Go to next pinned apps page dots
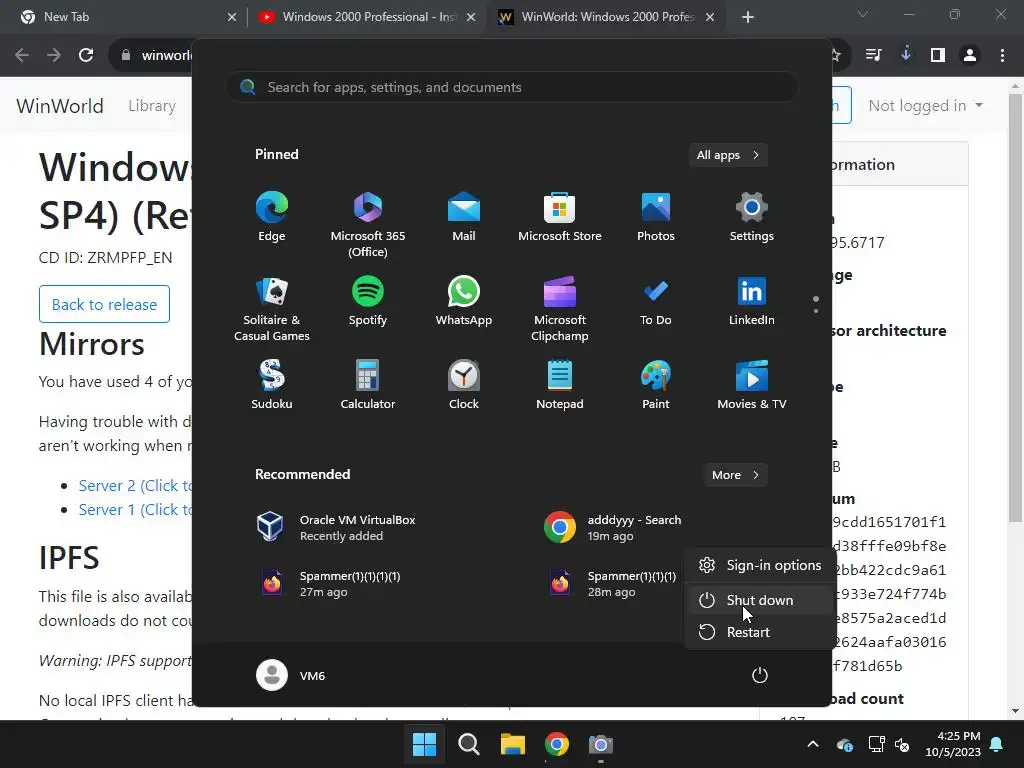 tap(816, 305)
